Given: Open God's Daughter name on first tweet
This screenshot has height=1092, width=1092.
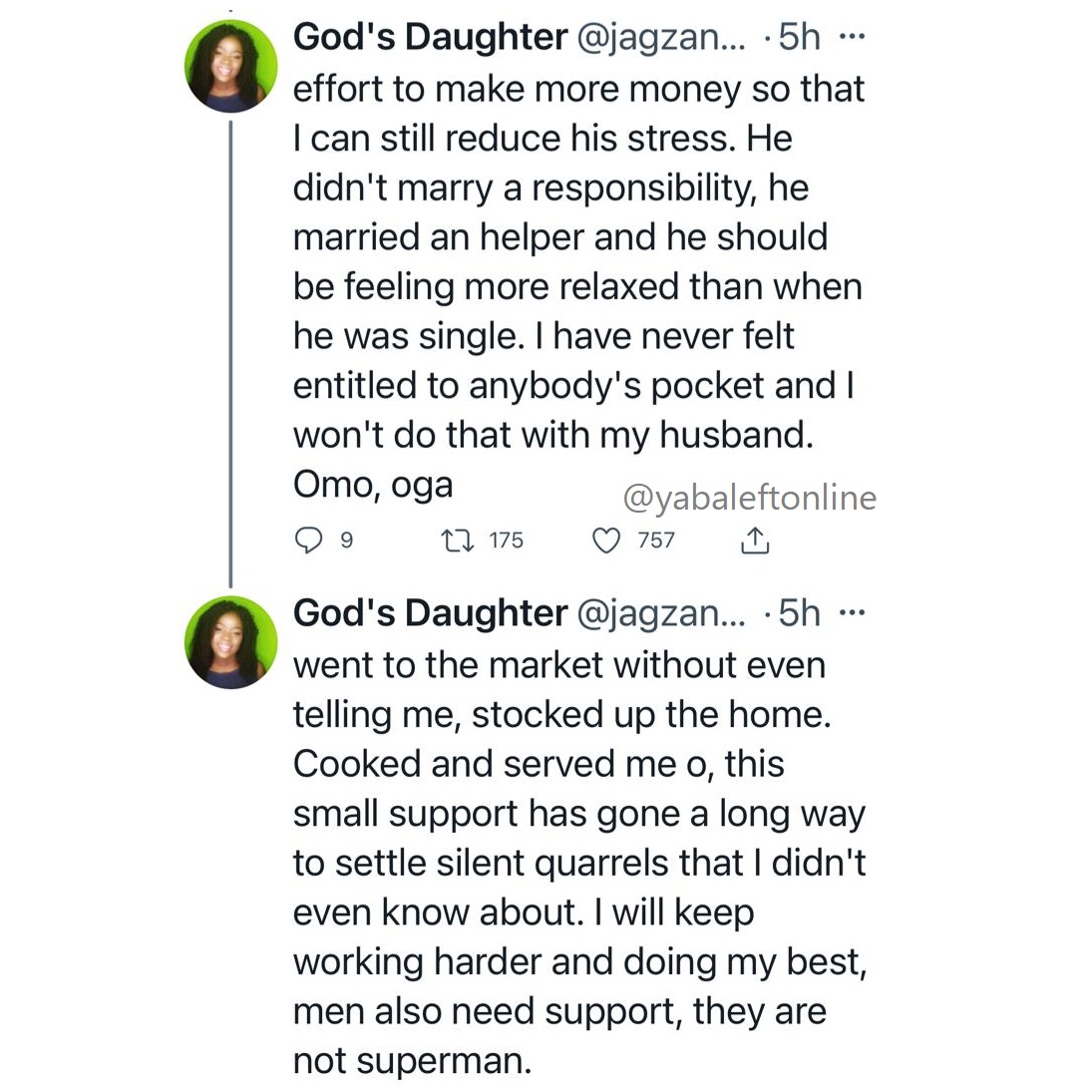Looking at the screenshot, I should [x=431, y=37].
